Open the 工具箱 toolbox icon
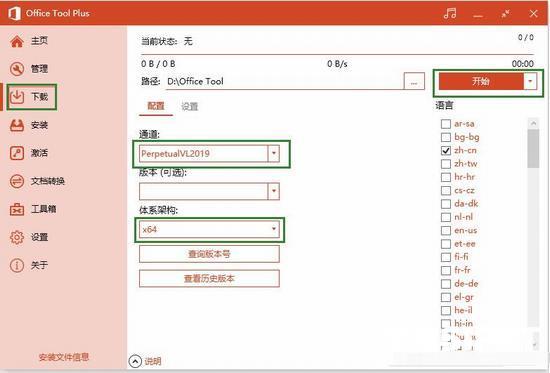 (x=16, y=209)
